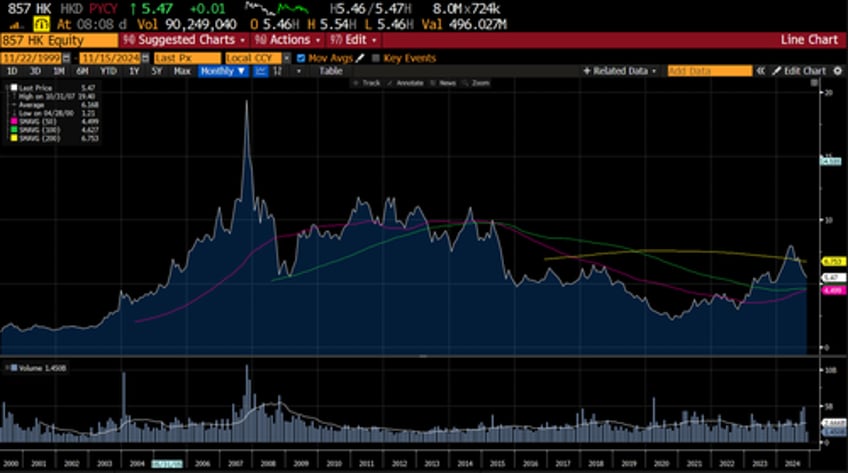Viewport: 848px width, 473px height.
Task: Open the Actions menu
Action: click(288, 40)
